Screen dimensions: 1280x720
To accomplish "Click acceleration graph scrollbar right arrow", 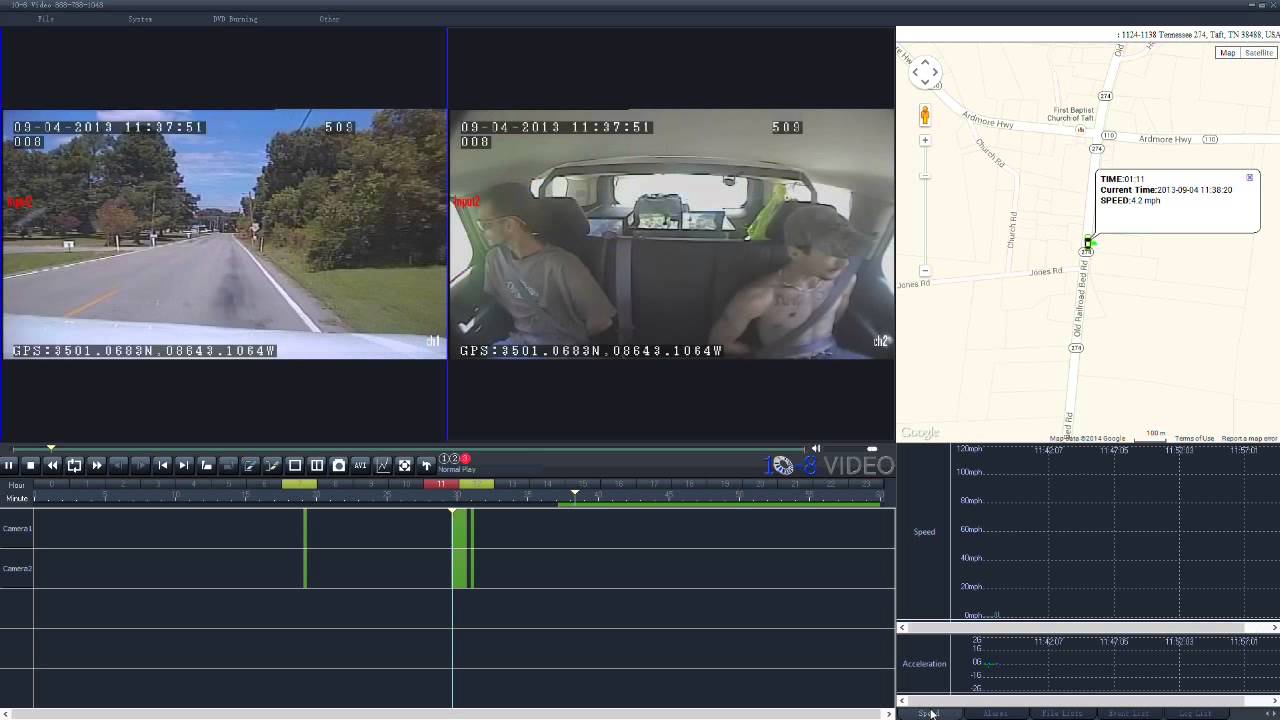I will (1274, 701).
